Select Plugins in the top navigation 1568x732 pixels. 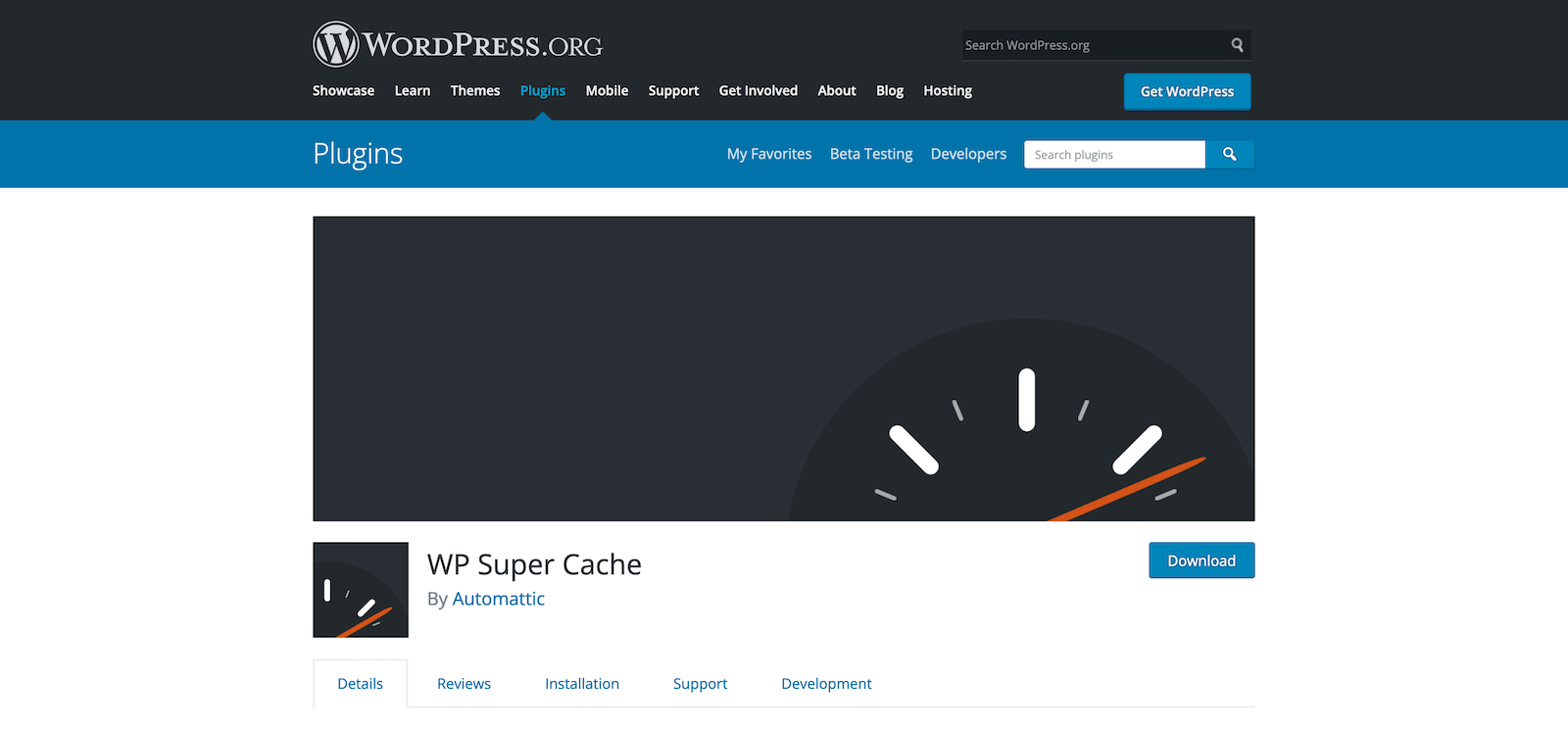click(x=543, y=90)
